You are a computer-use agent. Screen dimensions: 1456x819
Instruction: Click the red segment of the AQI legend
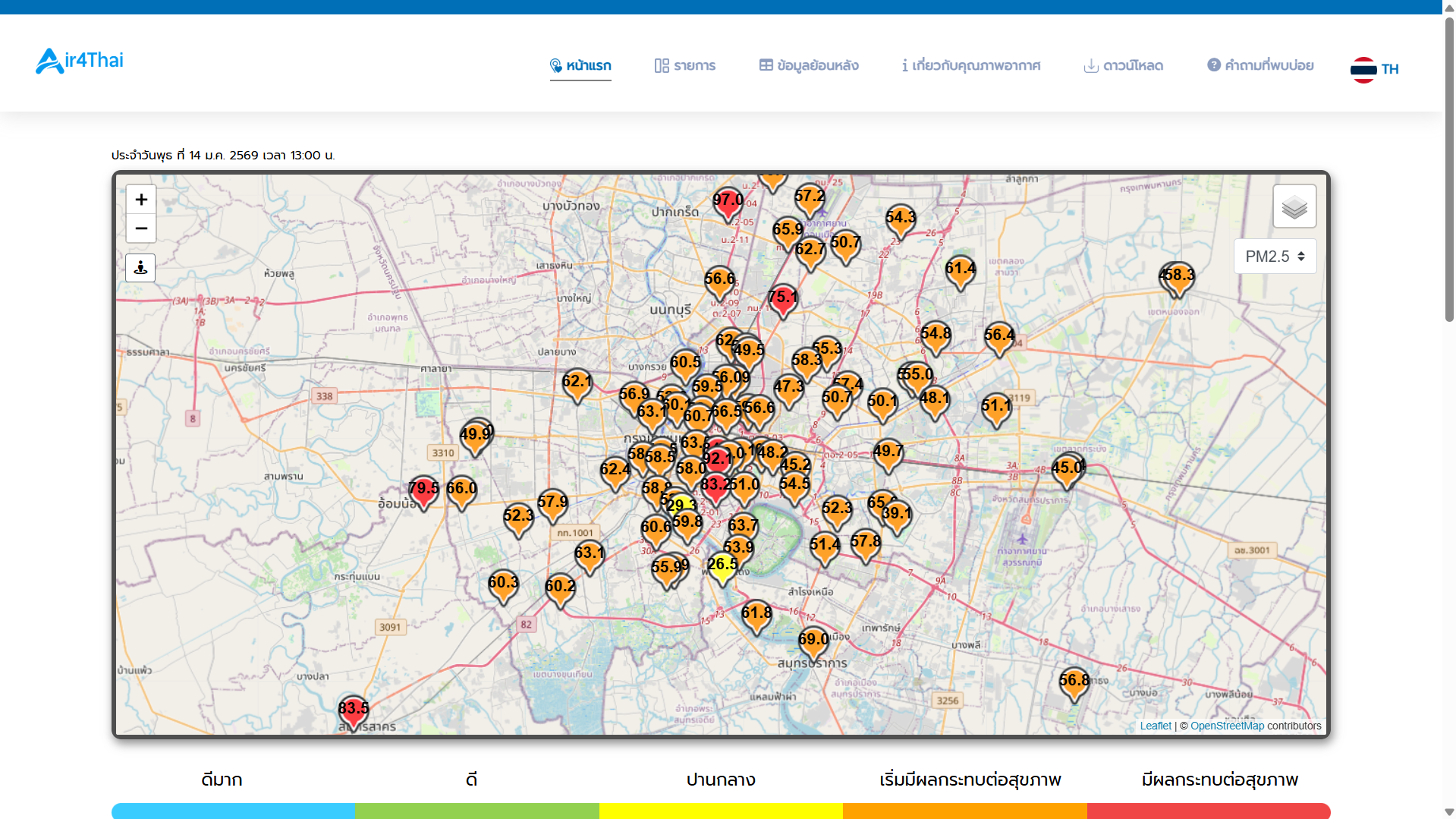1208,811
